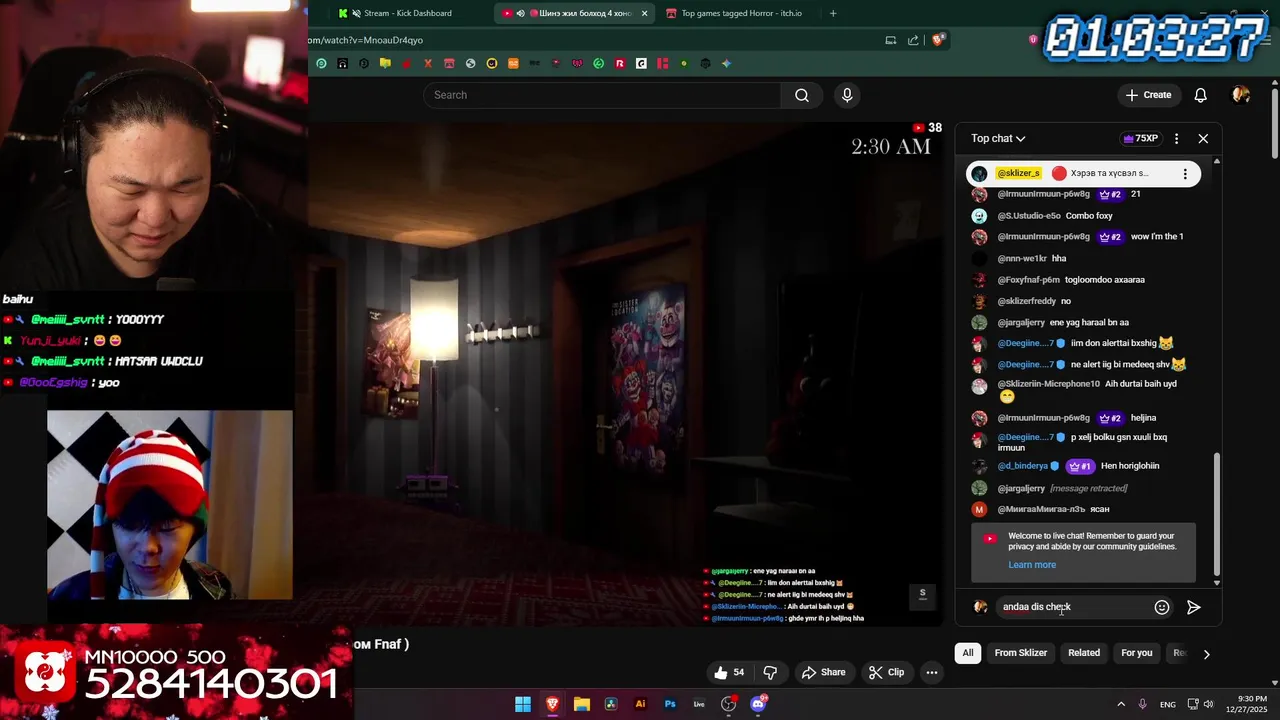Click @Irmuunirmuun-p6w8g username with message 21
Image resolution: width=1280 pixels, height=720 pixels.
coord(1043,194)
